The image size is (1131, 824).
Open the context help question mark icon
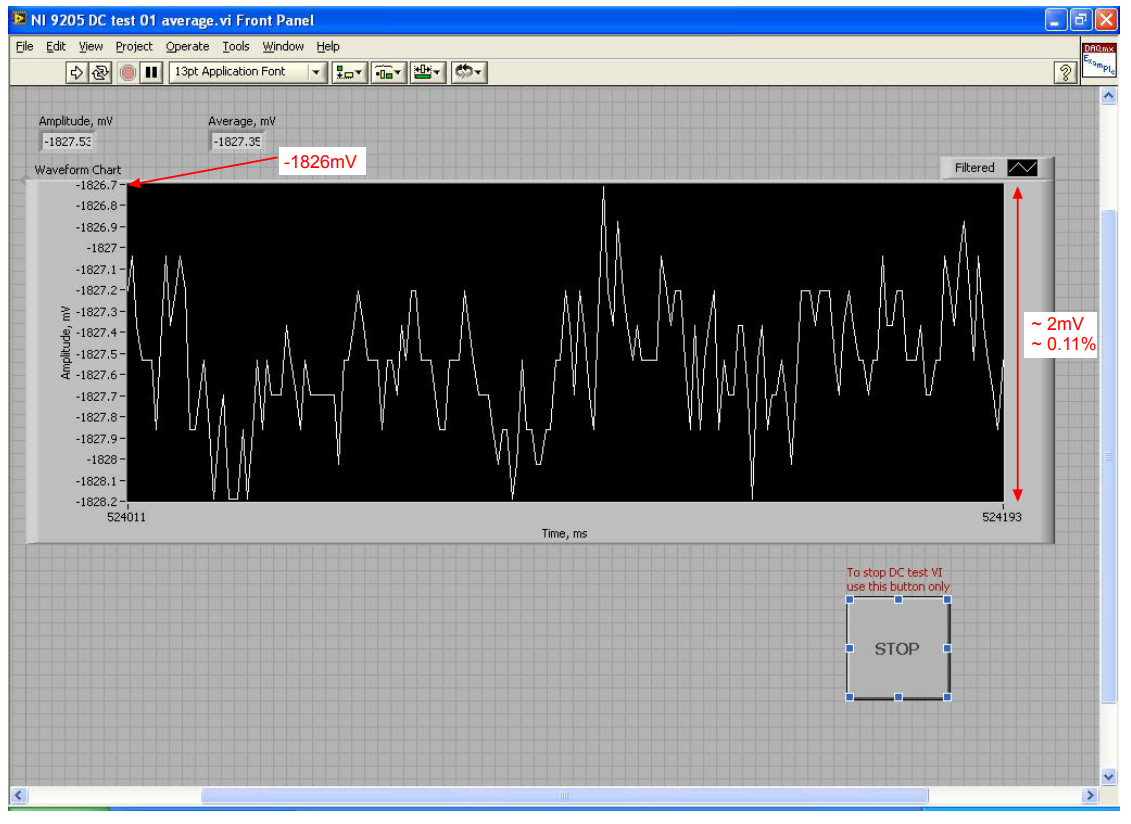(1065, 72)
